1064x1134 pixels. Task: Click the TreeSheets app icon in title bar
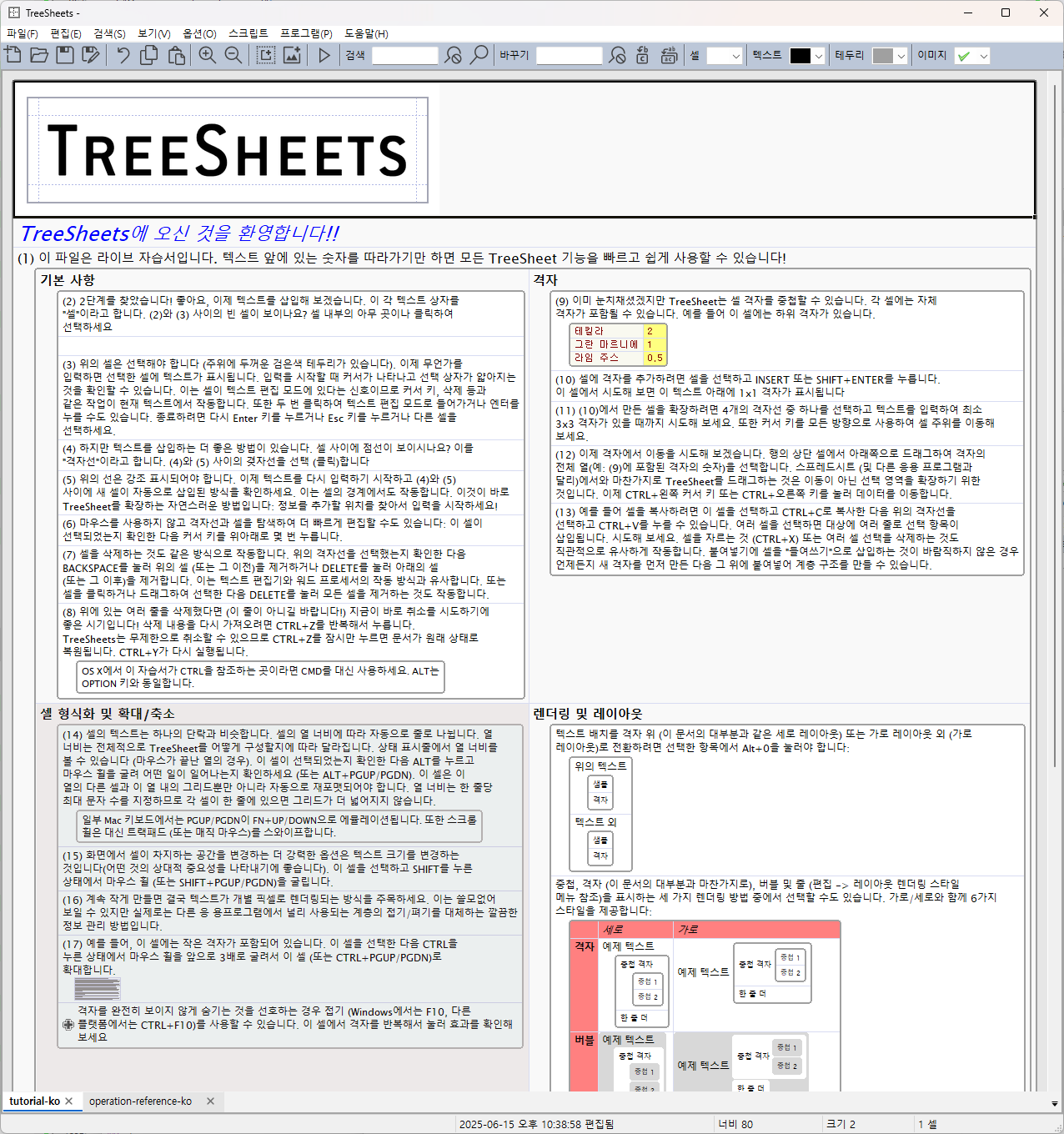pos(13,13)
